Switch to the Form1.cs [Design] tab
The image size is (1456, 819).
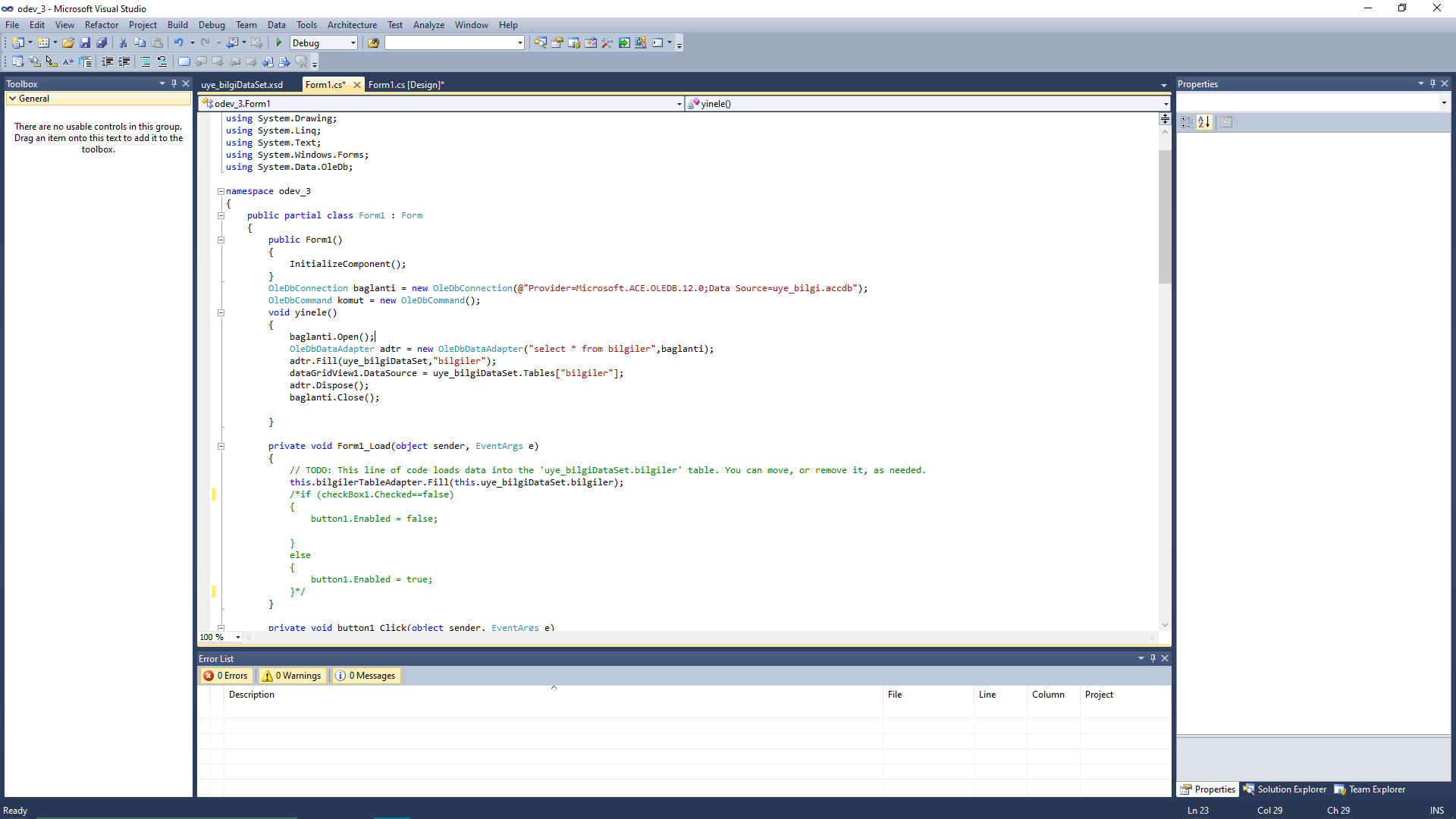[406, 85]
